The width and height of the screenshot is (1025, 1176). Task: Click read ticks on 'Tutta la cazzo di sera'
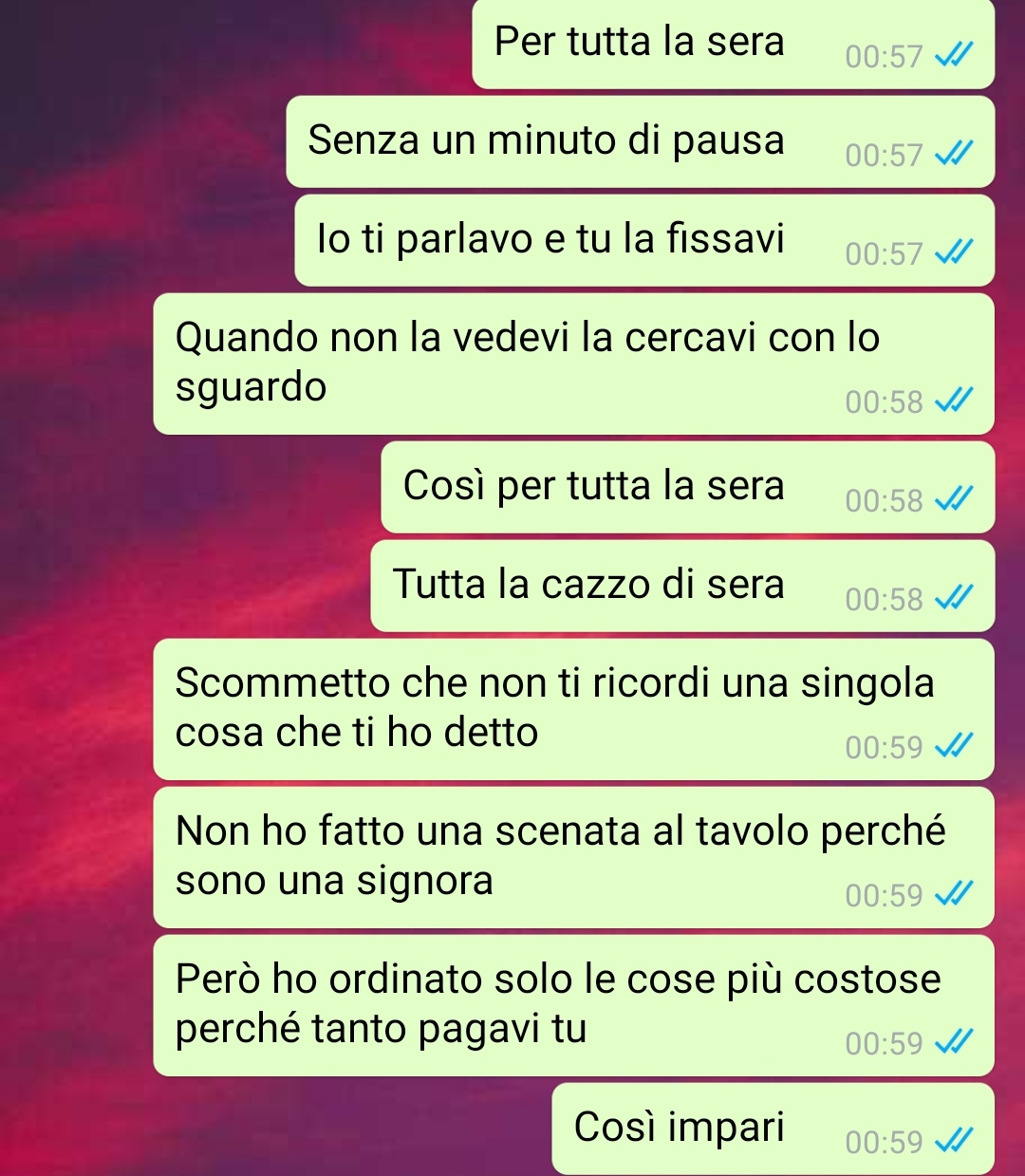tap(953, 600)
